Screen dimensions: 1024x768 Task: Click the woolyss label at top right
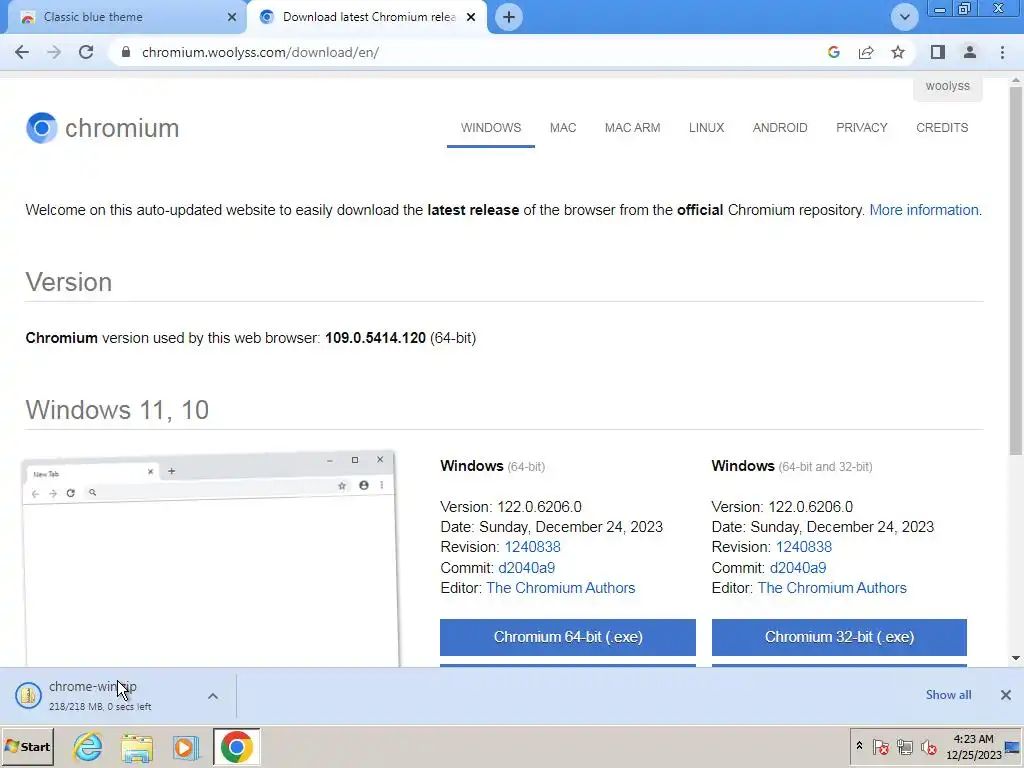[948, 86]
